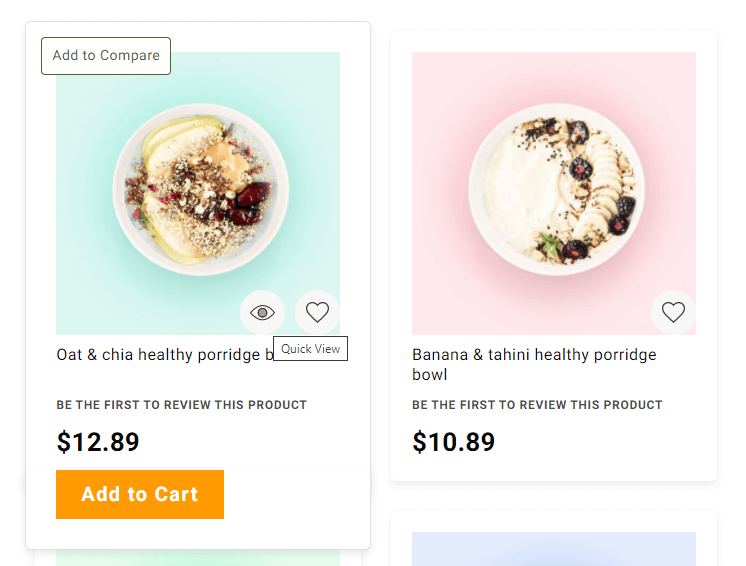Open the partially visible blue product image

[553, 549]
